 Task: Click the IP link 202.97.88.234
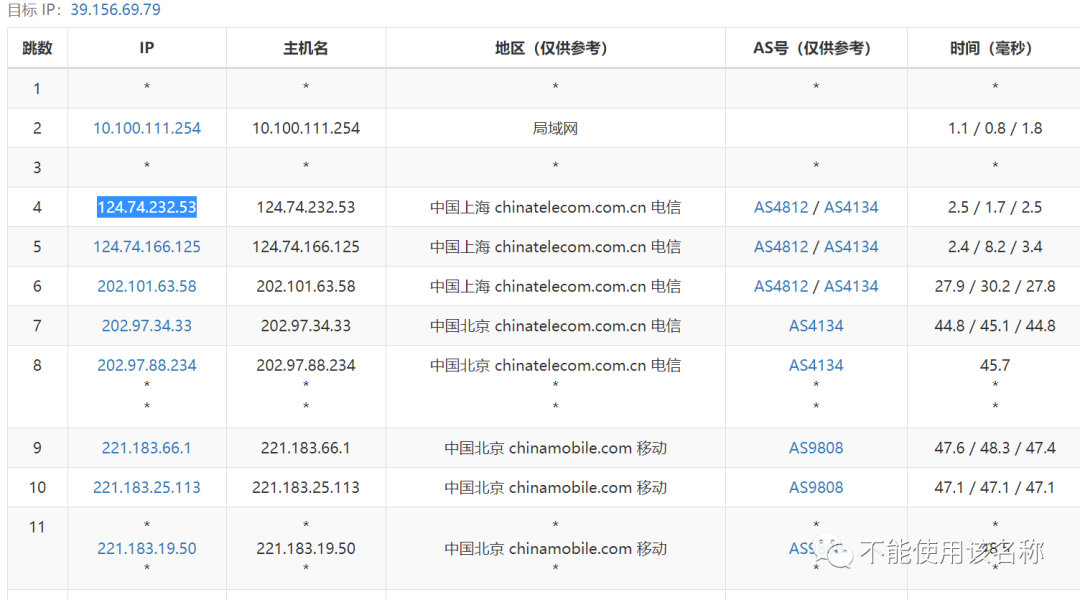click(x=147, y=365)
